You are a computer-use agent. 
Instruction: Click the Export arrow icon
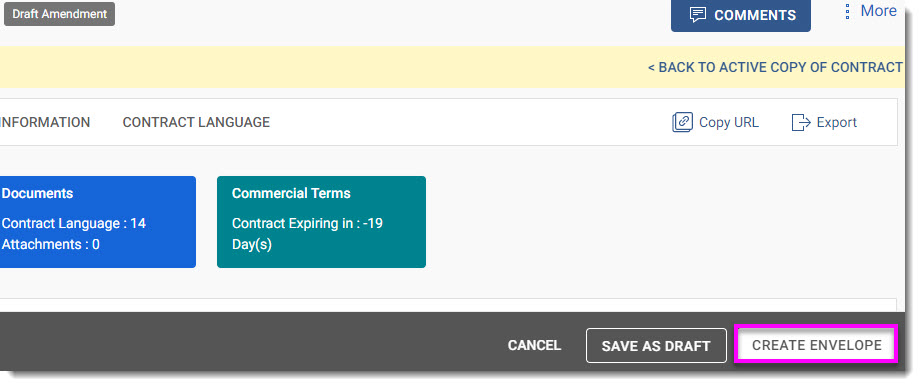click(801, 123)
